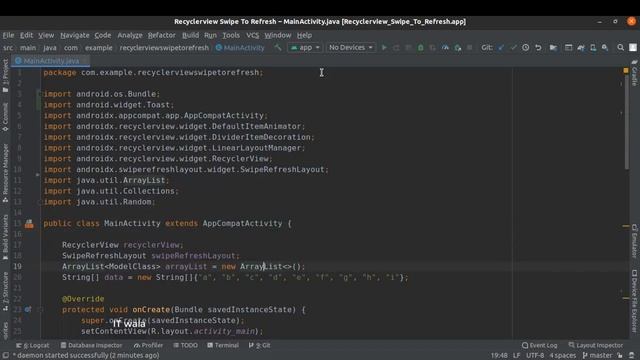Open the Event Log panel
Image resolution: width=640 pixels, height=360 pixels.
[540, 345]
